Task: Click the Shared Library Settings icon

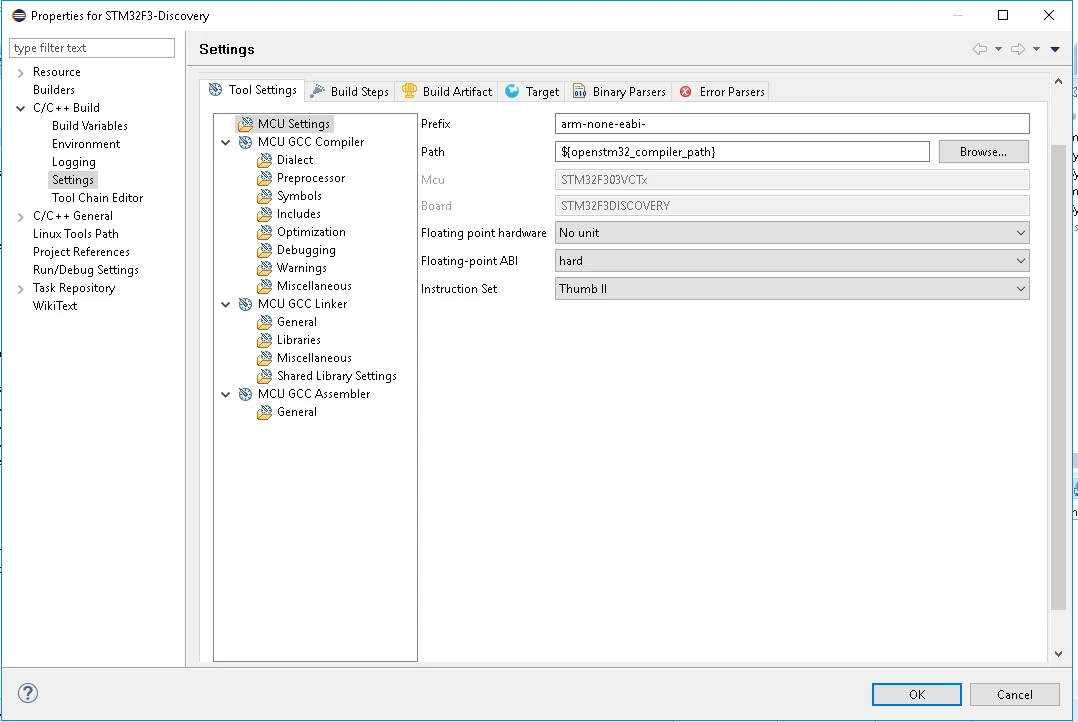Action: tap(265, 376)
